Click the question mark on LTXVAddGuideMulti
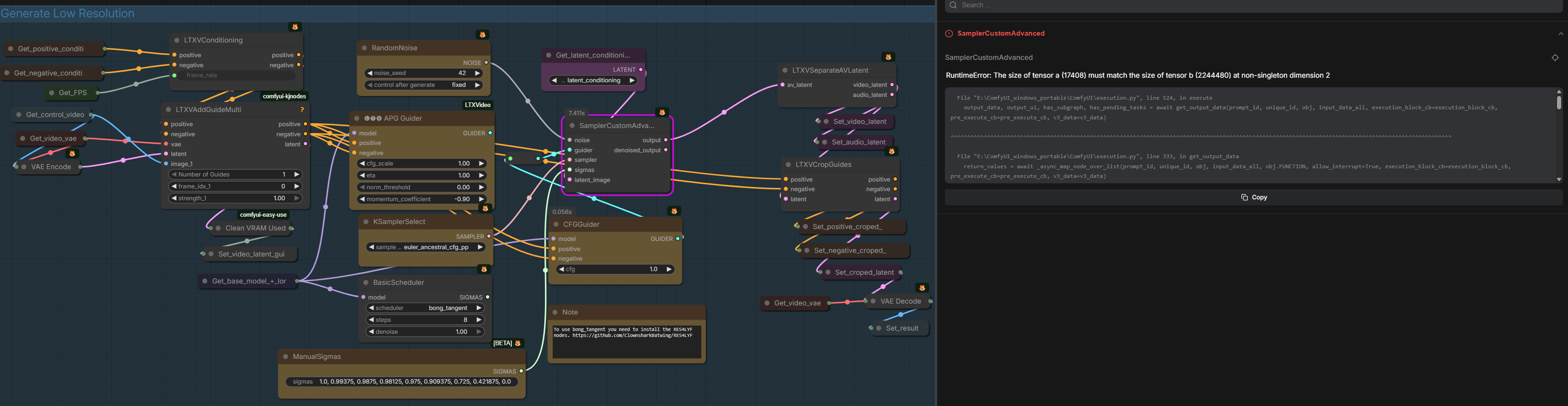The height and width of the screenshot is (406, 1568). click(x=302, y=110)
